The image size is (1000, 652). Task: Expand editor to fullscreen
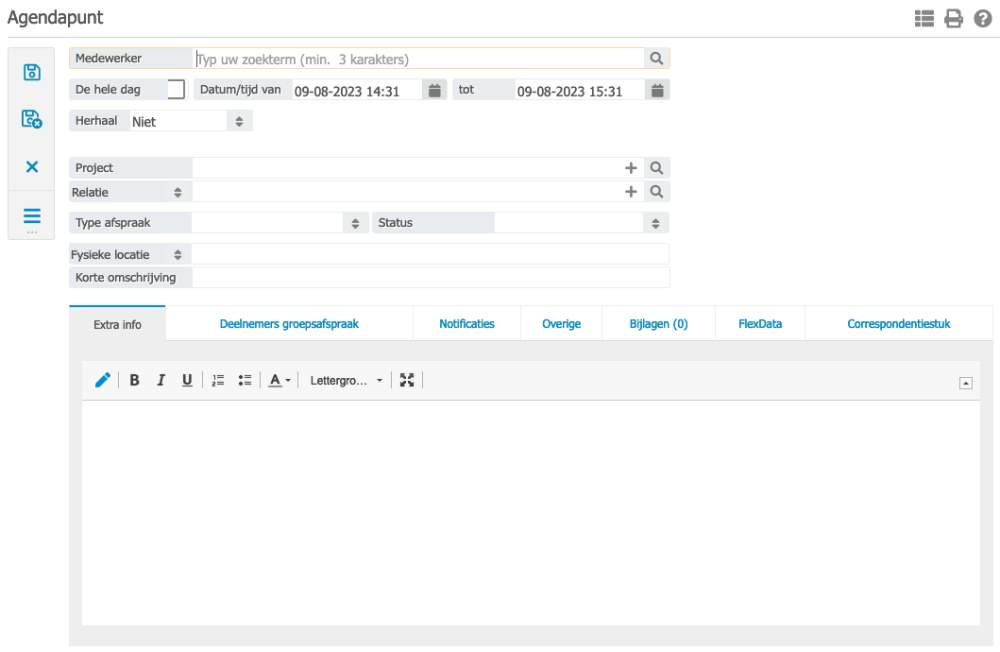click(407, 380)
